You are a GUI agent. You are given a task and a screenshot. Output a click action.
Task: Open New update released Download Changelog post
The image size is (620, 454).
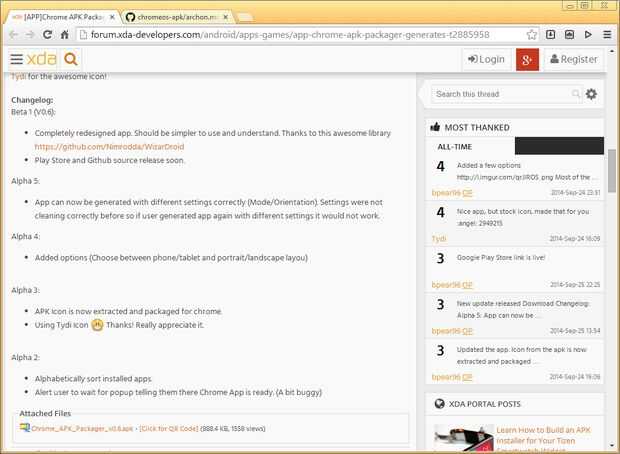pyautogui.click(x=523, y=309)
